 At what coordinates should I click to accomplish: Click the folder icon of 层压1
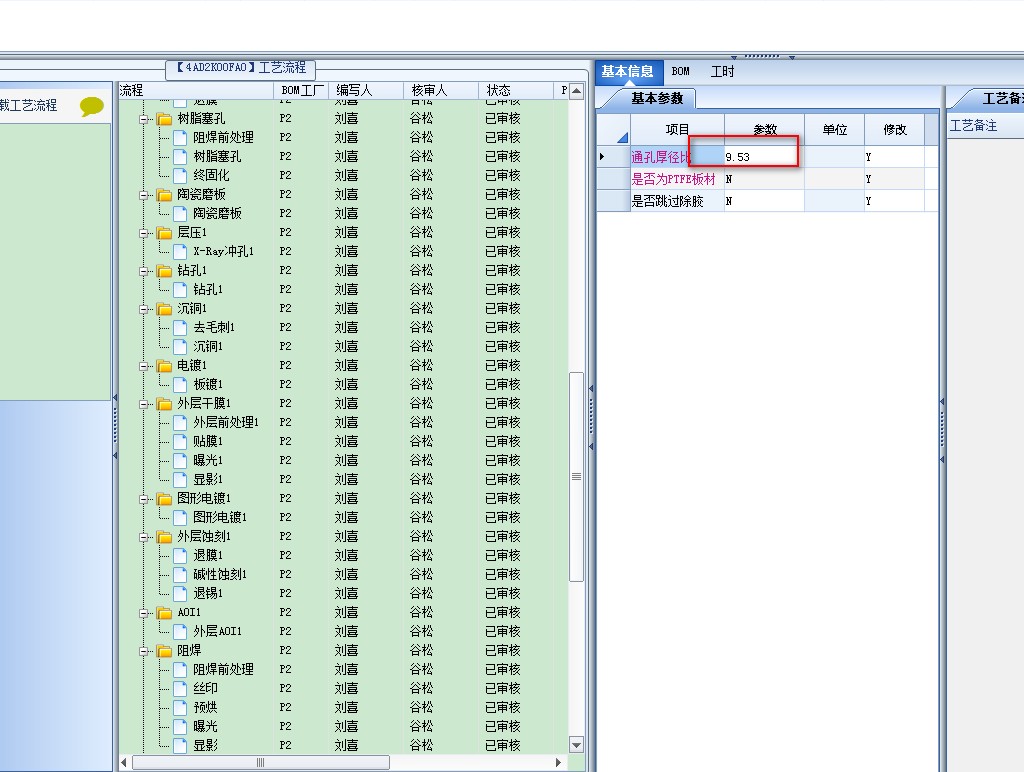[165, 233]
